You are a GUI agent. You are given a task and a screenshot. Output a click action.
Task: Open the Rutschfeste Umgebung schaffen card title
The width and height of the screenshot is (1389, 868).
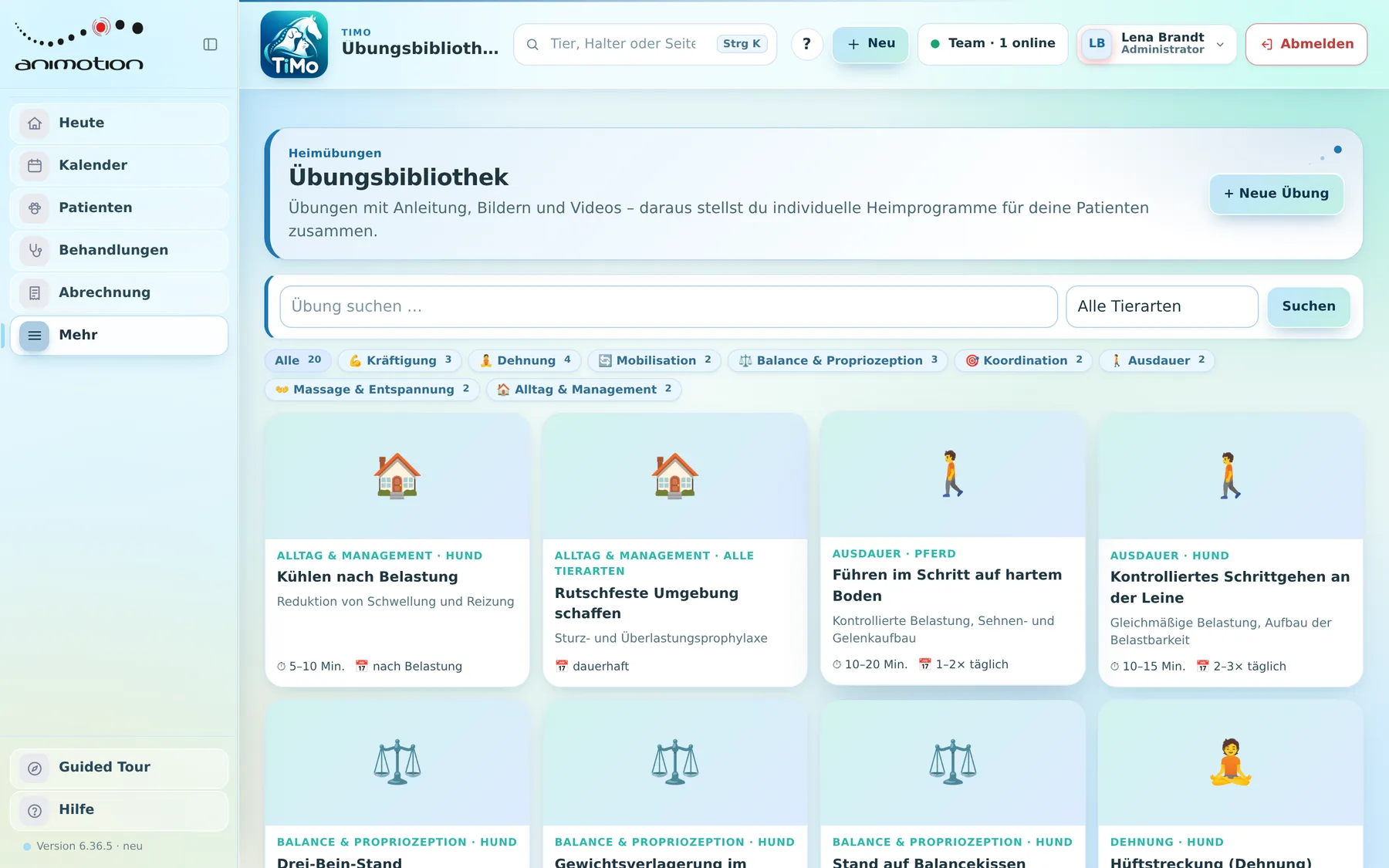pos(647,603)
